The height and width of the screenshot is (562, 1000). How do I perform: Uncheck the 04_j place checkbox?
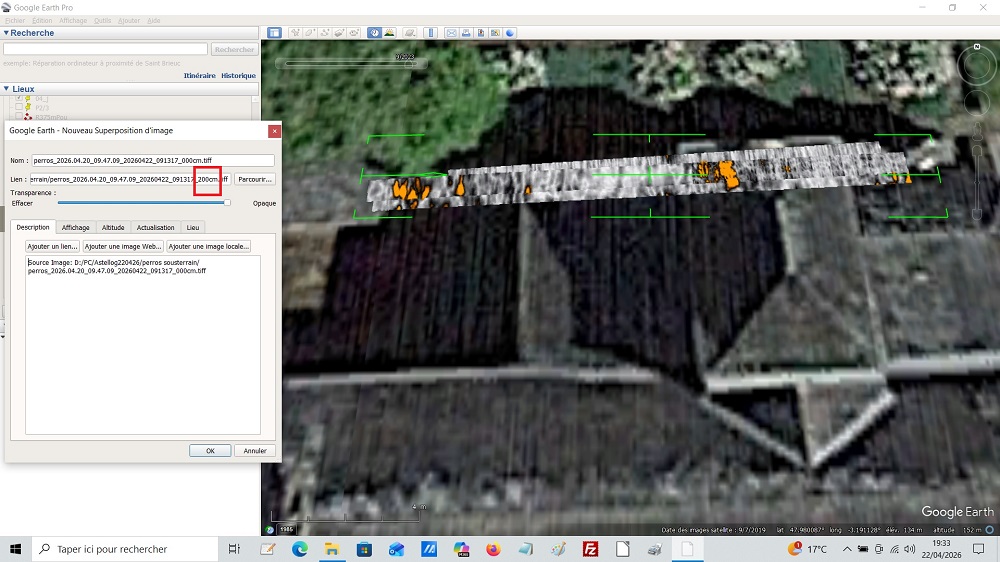(x=17, y=99)
